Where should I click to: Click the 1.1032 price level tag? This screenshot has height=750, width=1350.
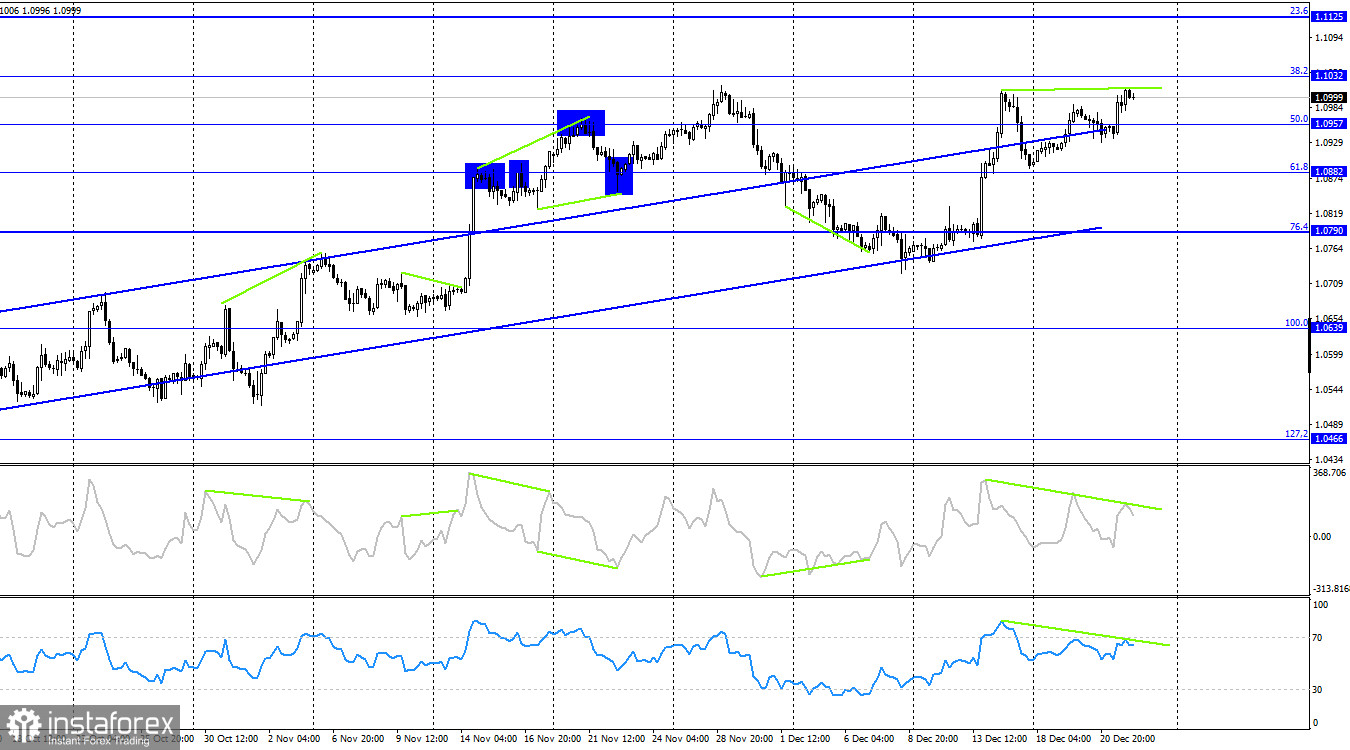1329,75
